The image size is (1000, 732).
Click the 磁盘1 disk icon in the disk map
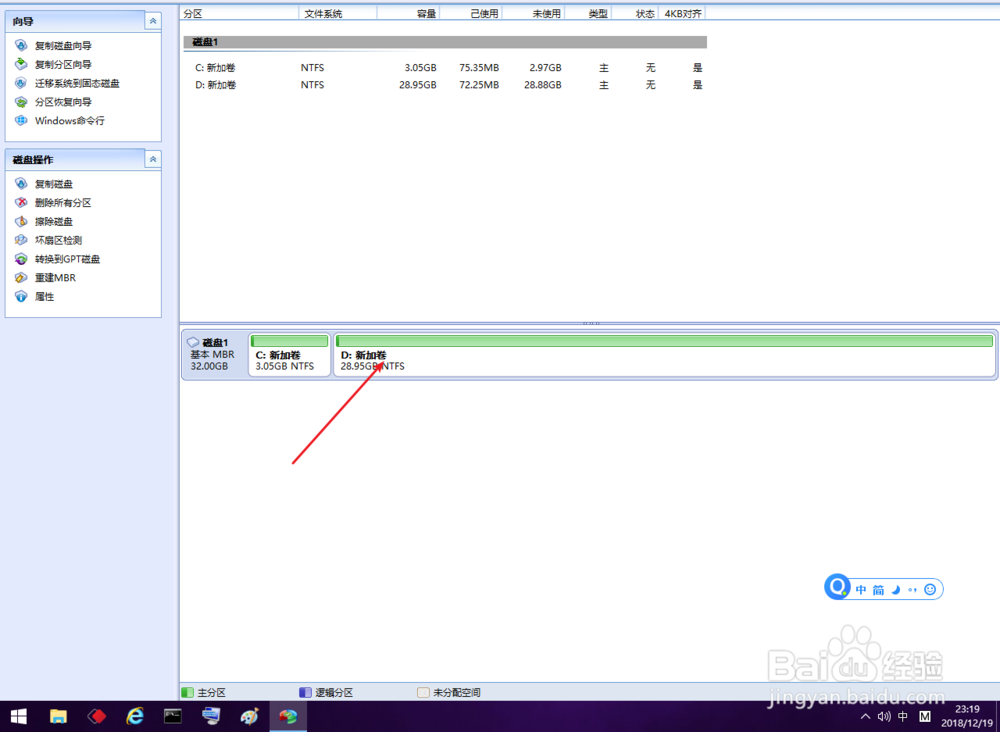click(193, 342)
